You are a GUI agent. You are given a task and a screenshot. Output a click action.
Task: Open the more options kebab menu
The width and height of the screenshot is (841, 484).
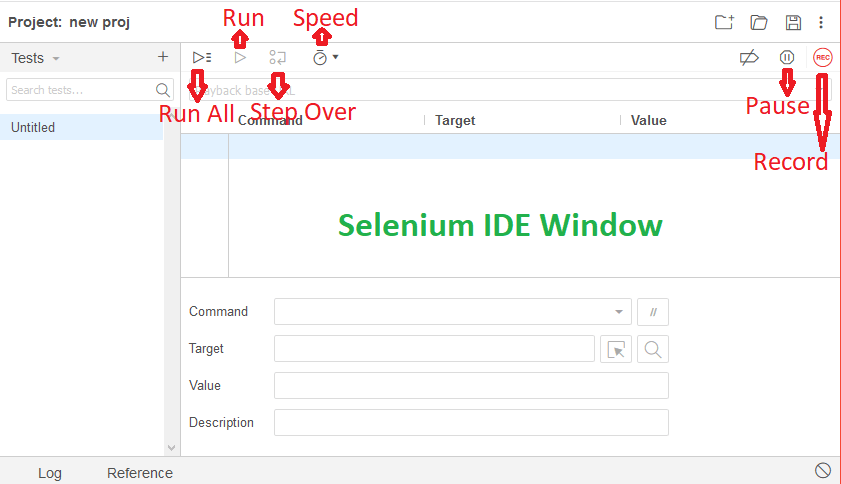[x=821, y=22]
